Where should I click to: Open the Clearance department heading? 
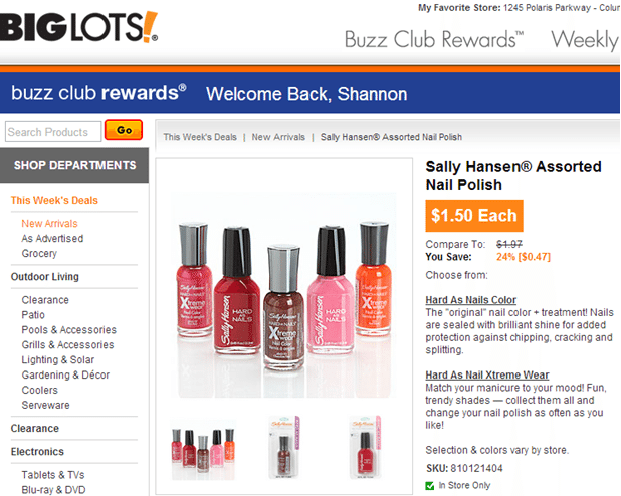point(35,428)
